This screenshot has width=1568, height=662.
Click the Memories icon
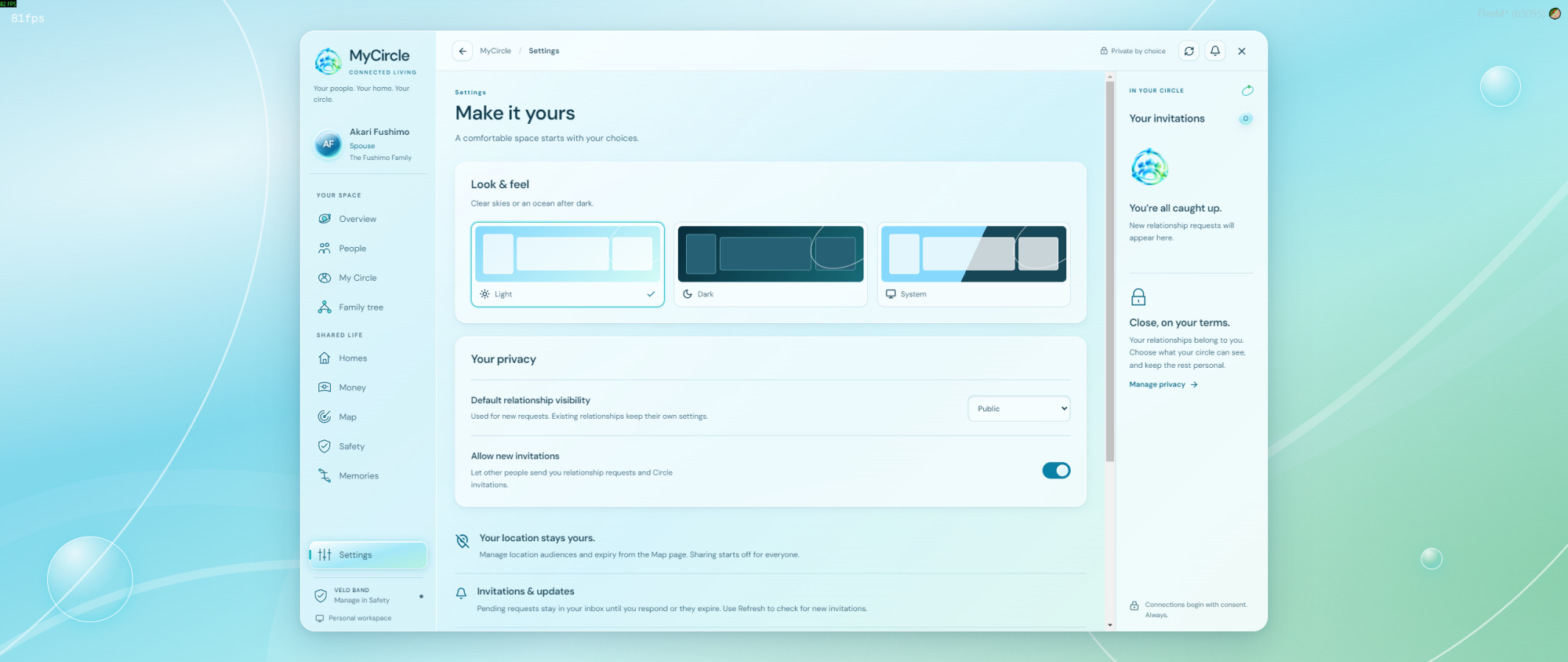325,476
